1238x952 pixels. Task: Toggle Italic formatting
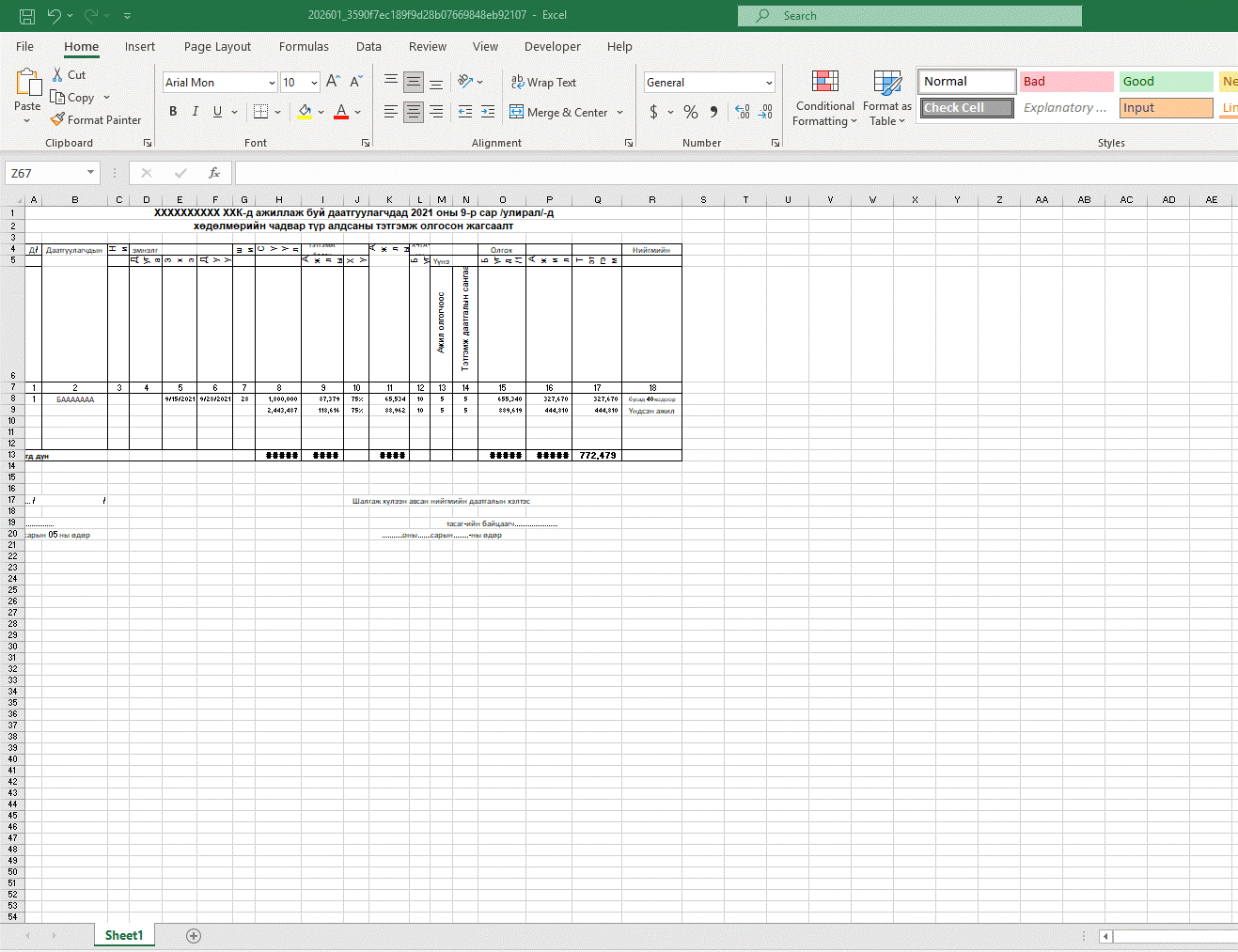pyautogui.click(x=196, y=112)
